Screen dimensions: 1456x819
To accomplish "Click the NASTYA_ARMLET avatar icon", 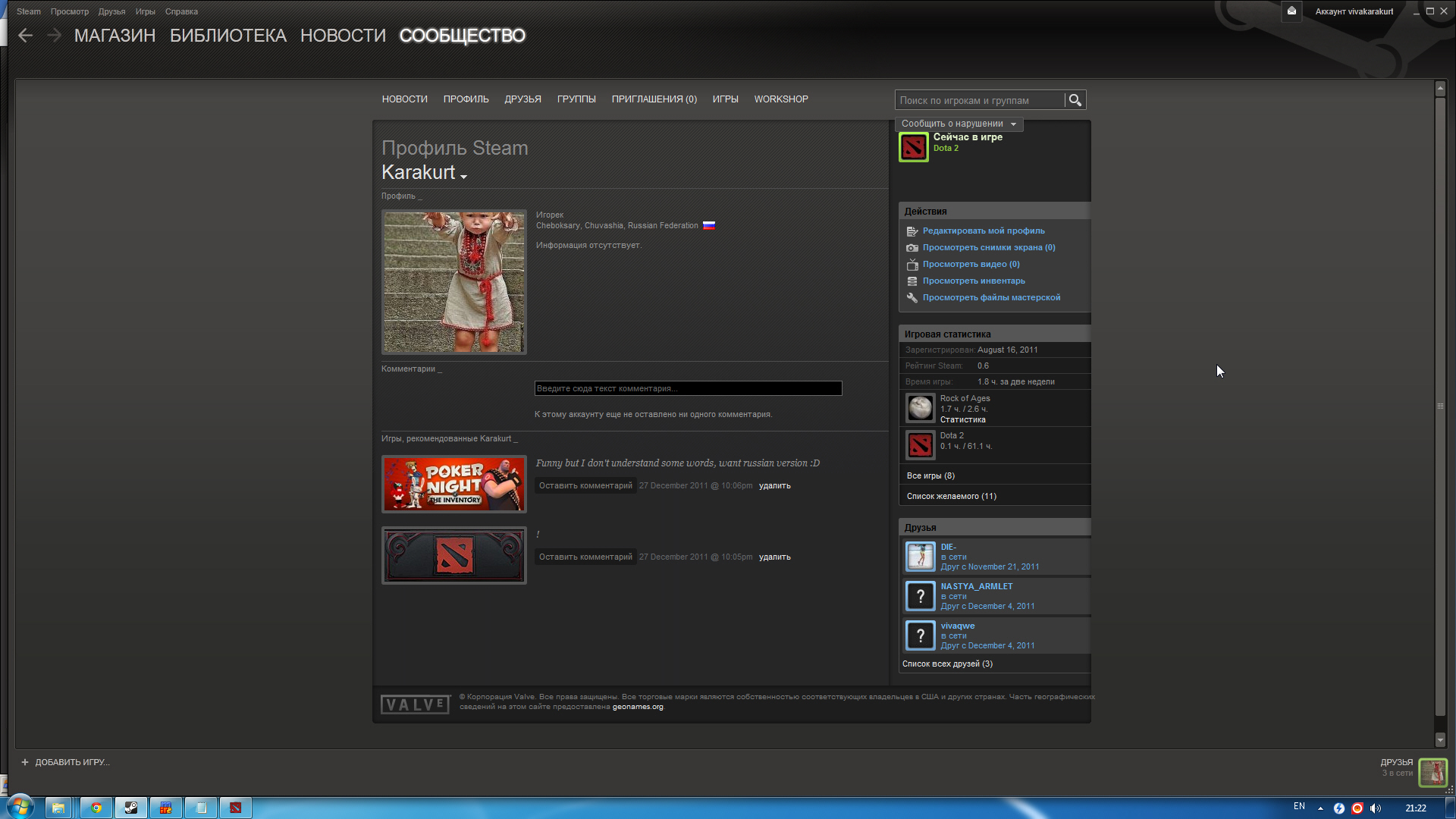I will pos(920,596).
